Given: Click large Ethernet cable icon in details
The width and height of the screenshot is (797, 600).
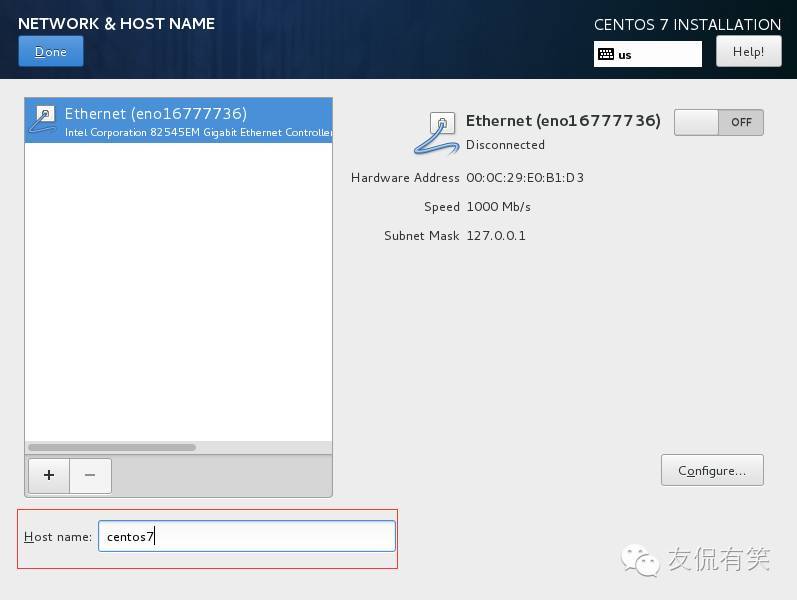Looking at the screenshot, I should pyautogui.click(x=437, y=134).
